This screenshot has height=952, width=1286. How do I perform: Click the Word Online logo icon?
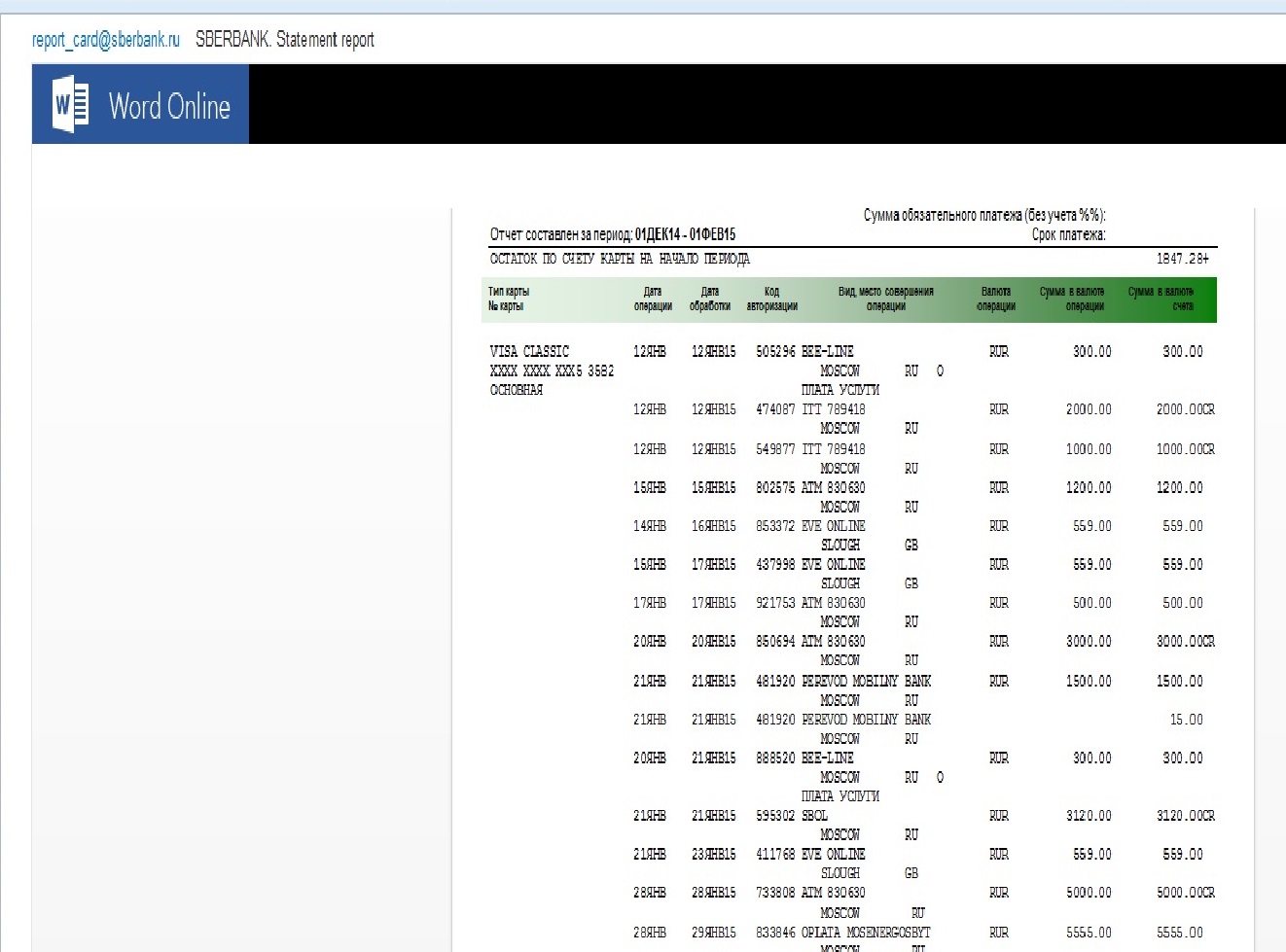pos(70,104)
